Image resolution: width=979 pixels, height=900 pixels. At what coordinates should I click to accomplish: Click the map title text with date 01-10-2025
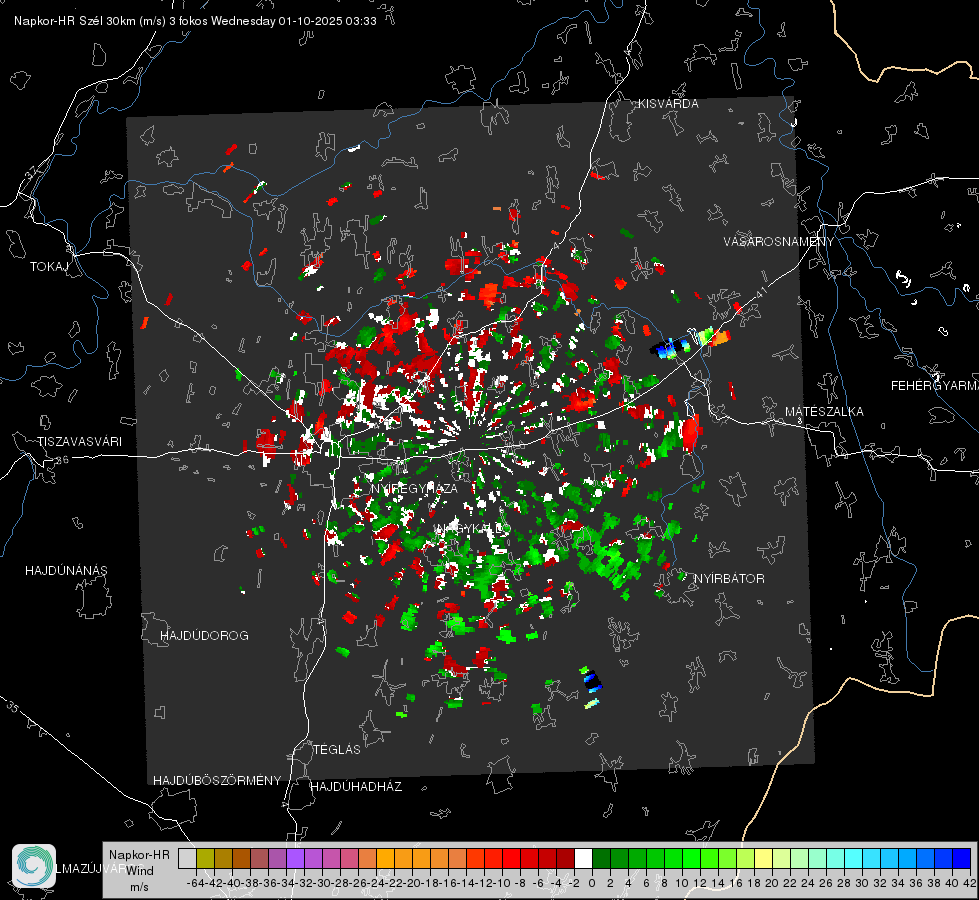[x=195, y=21]
